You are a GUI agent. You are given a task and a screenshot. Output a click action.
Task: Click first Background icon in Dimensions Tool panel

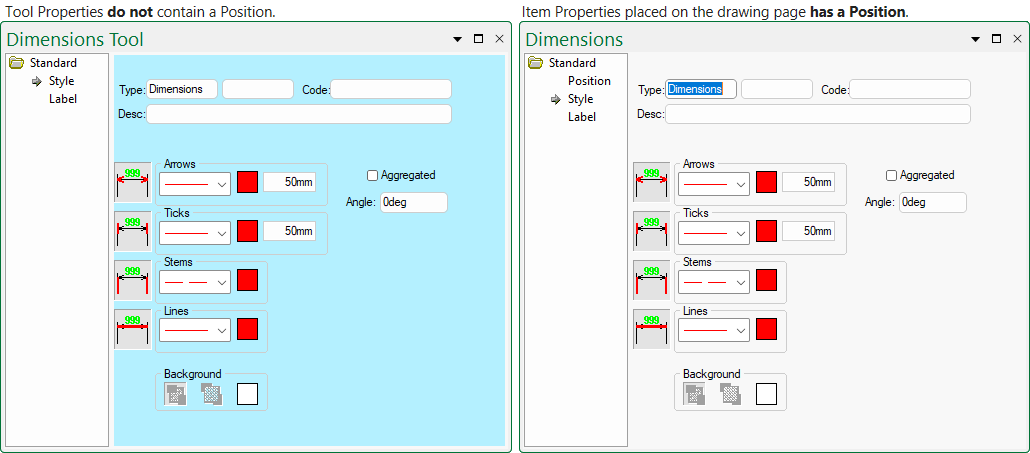click(x=176, y=394)
